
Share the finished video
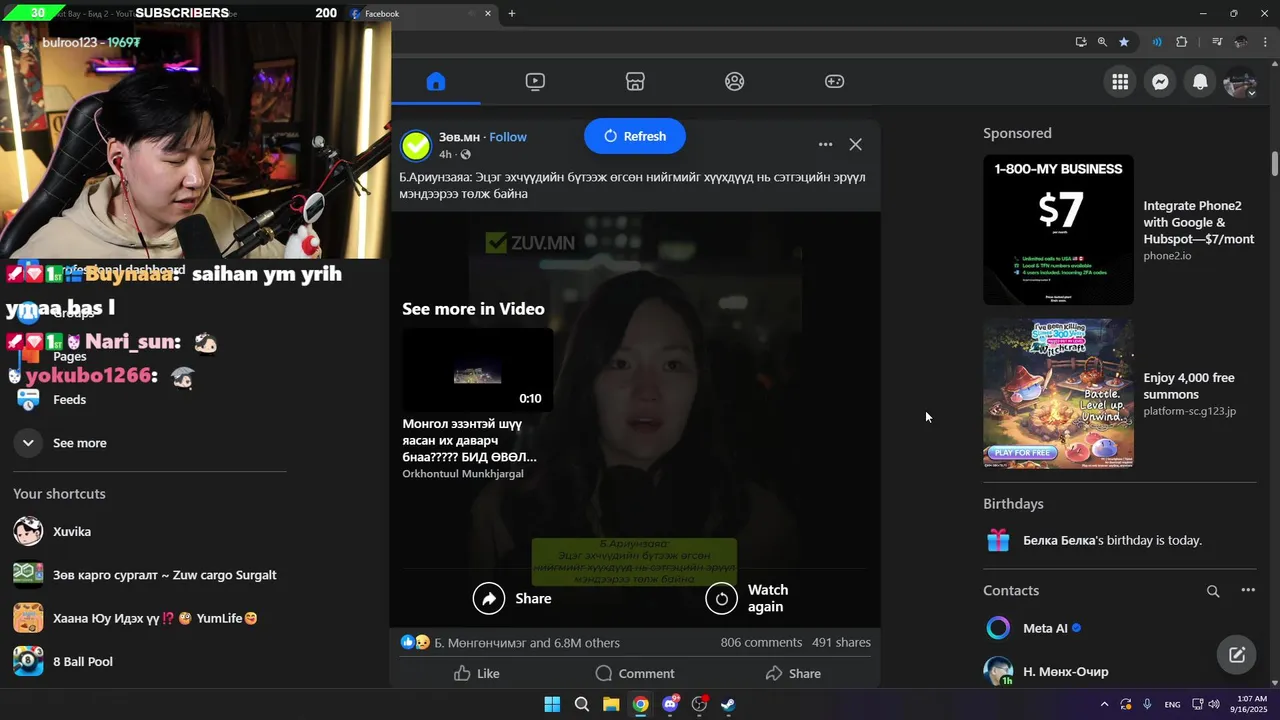512,598
